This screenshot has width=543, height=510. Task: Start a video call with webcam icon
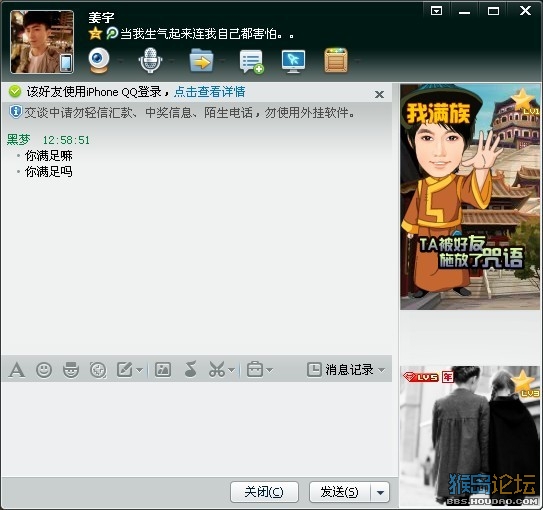(99, 61)
